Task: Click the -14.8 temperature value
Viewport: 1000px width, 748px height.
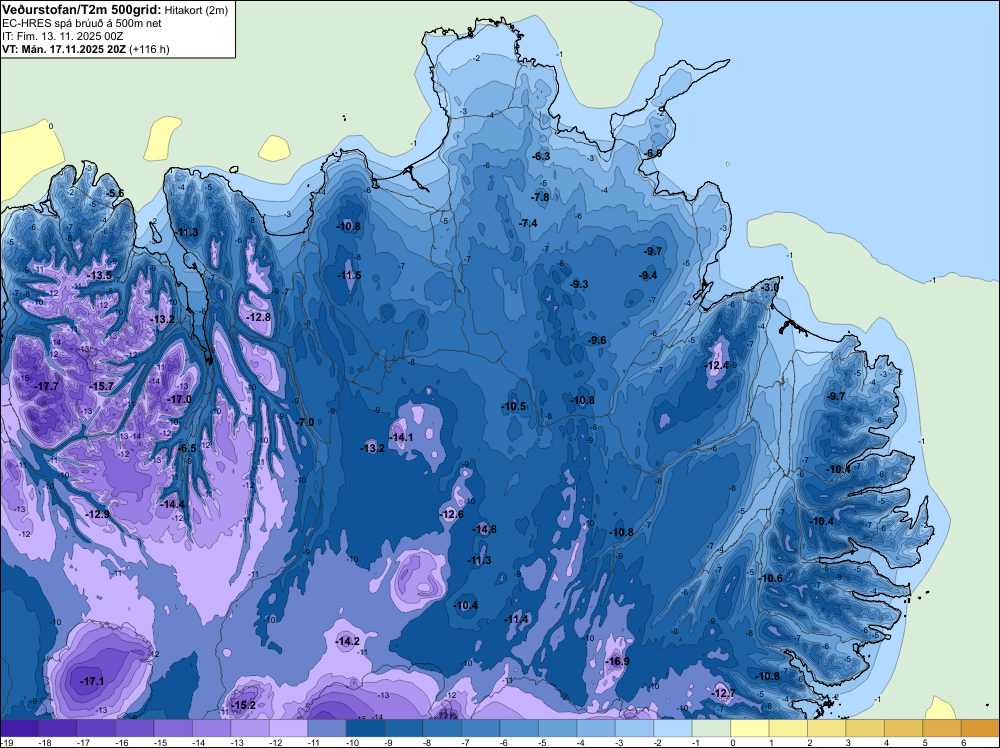Action: point(484,529)
